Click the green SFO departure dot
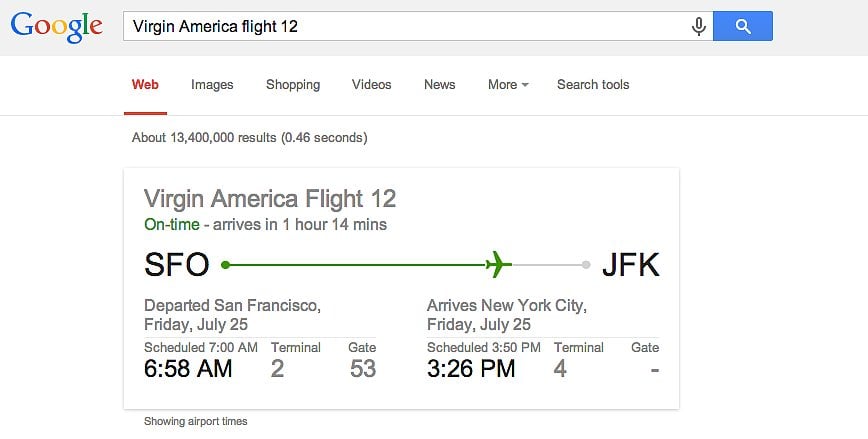The width and height of the screenshot is (868, 439). [225, 265]
